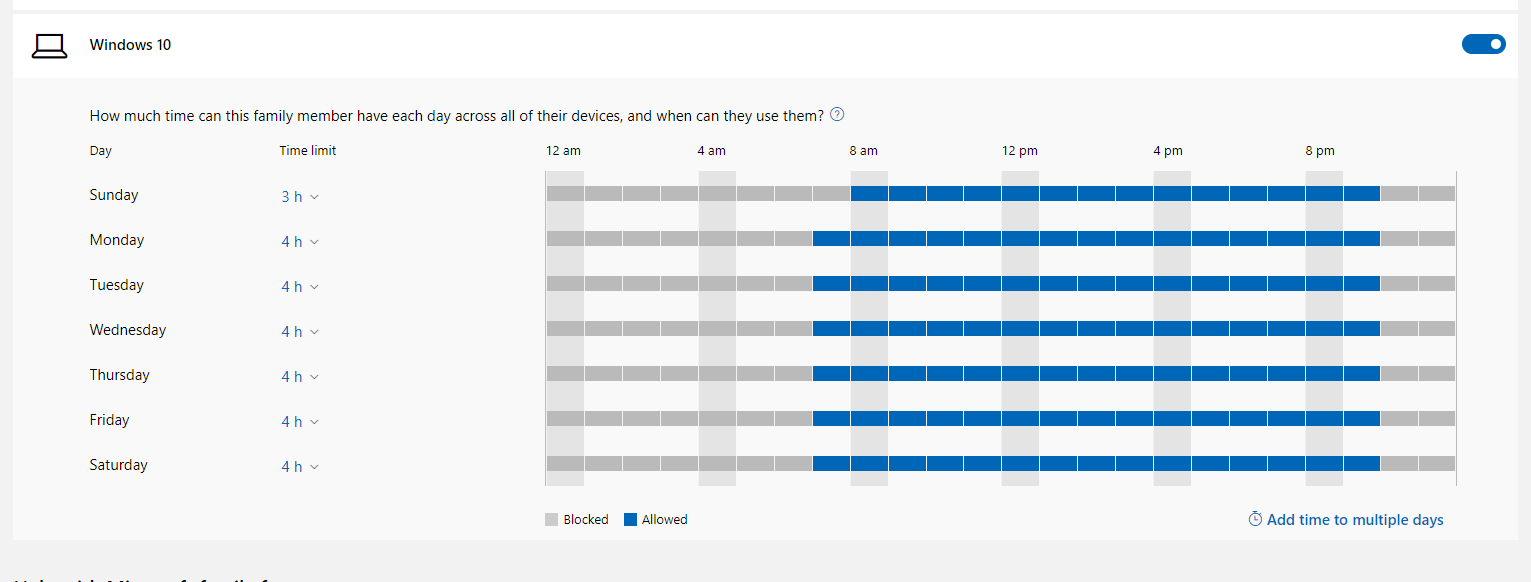Disable the Windows 10 device toggle
This screenshot has height=582, width=1531.
pyautogui.click(x=1483, y=44)
